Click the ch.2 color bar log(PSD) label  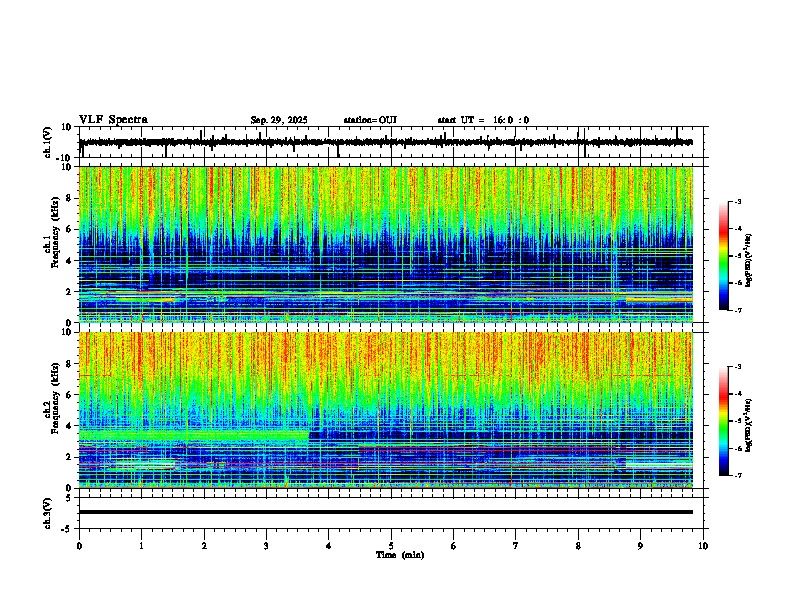tap(749, 425)
